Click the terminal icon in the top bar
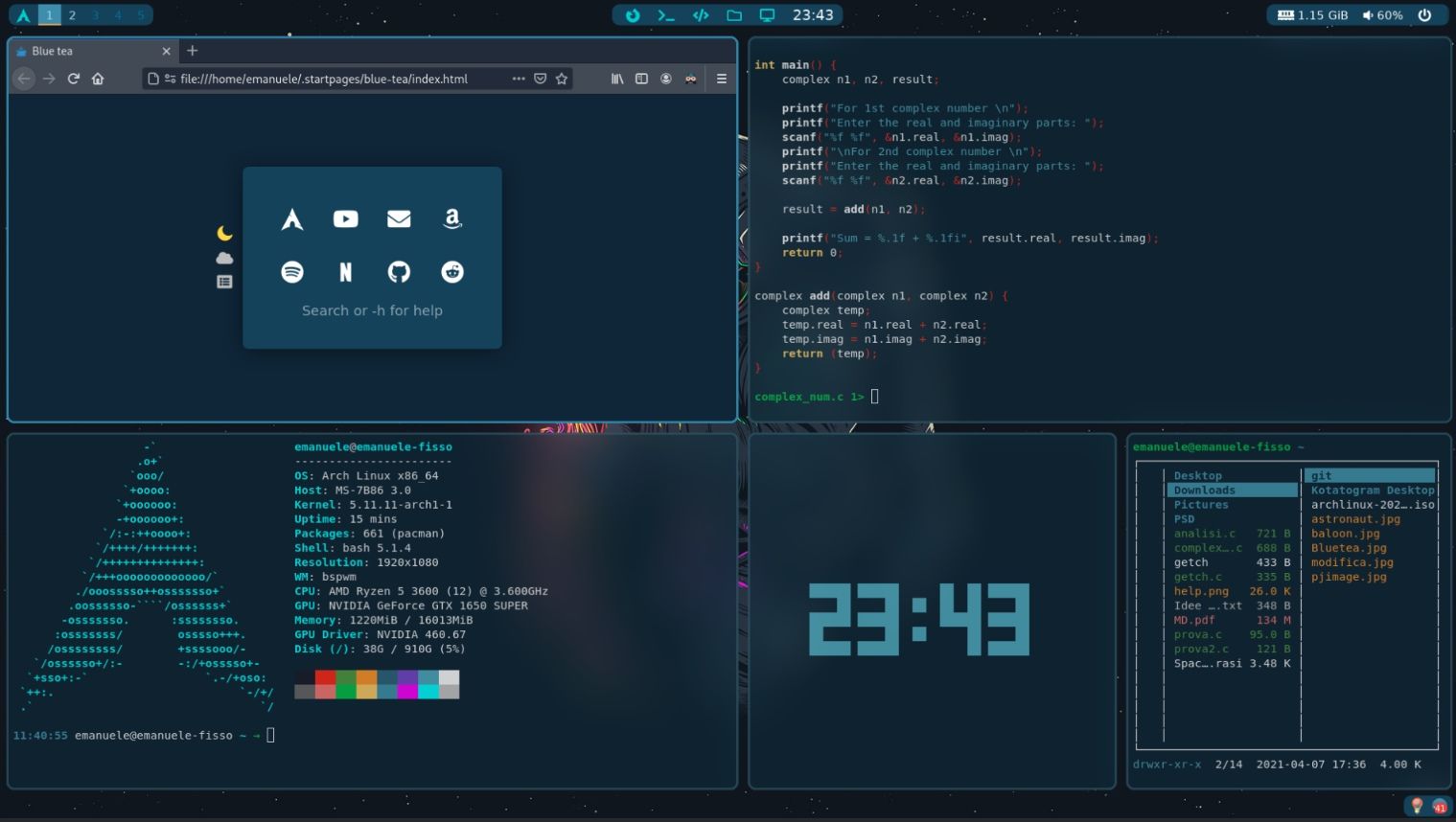Image resolution: width=1456 pixels, height=822 pixels. coord(664,14)
